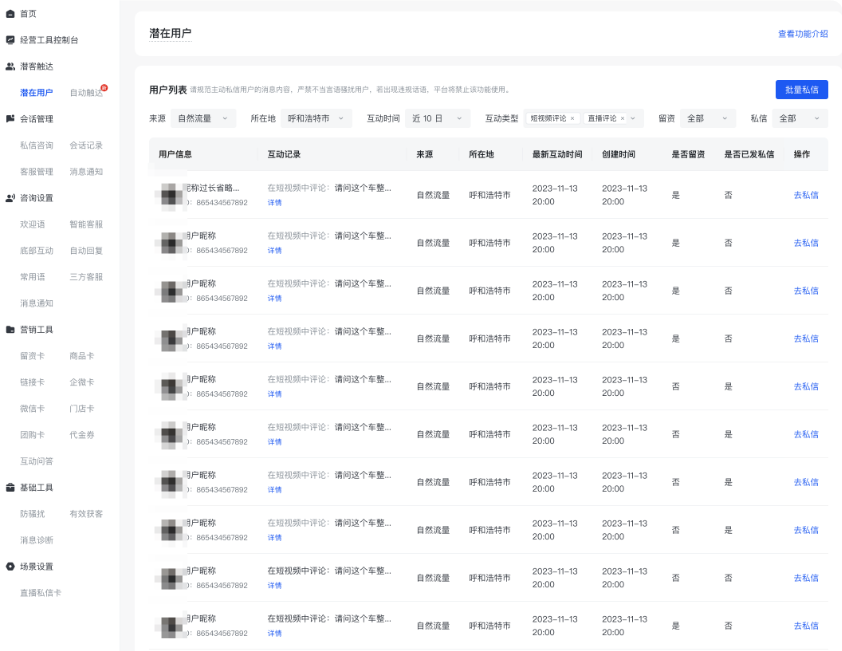Open the 所在地 呼和浩特市 dropdown
This screenshot has height=651, width=842.
click(316, 118)
